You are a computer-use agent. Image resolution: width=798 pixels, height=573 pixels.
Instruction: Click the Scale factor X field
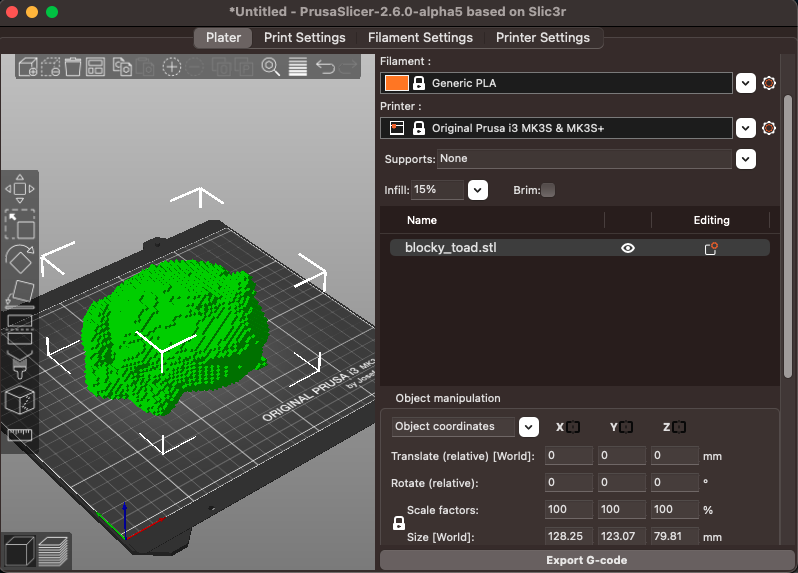tap(568, 509)
